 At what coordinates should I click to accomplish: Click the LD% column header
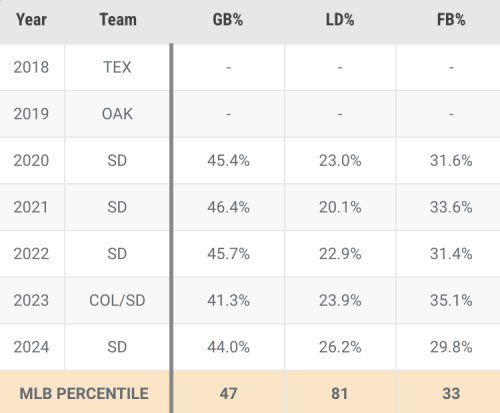click(340, 19)
